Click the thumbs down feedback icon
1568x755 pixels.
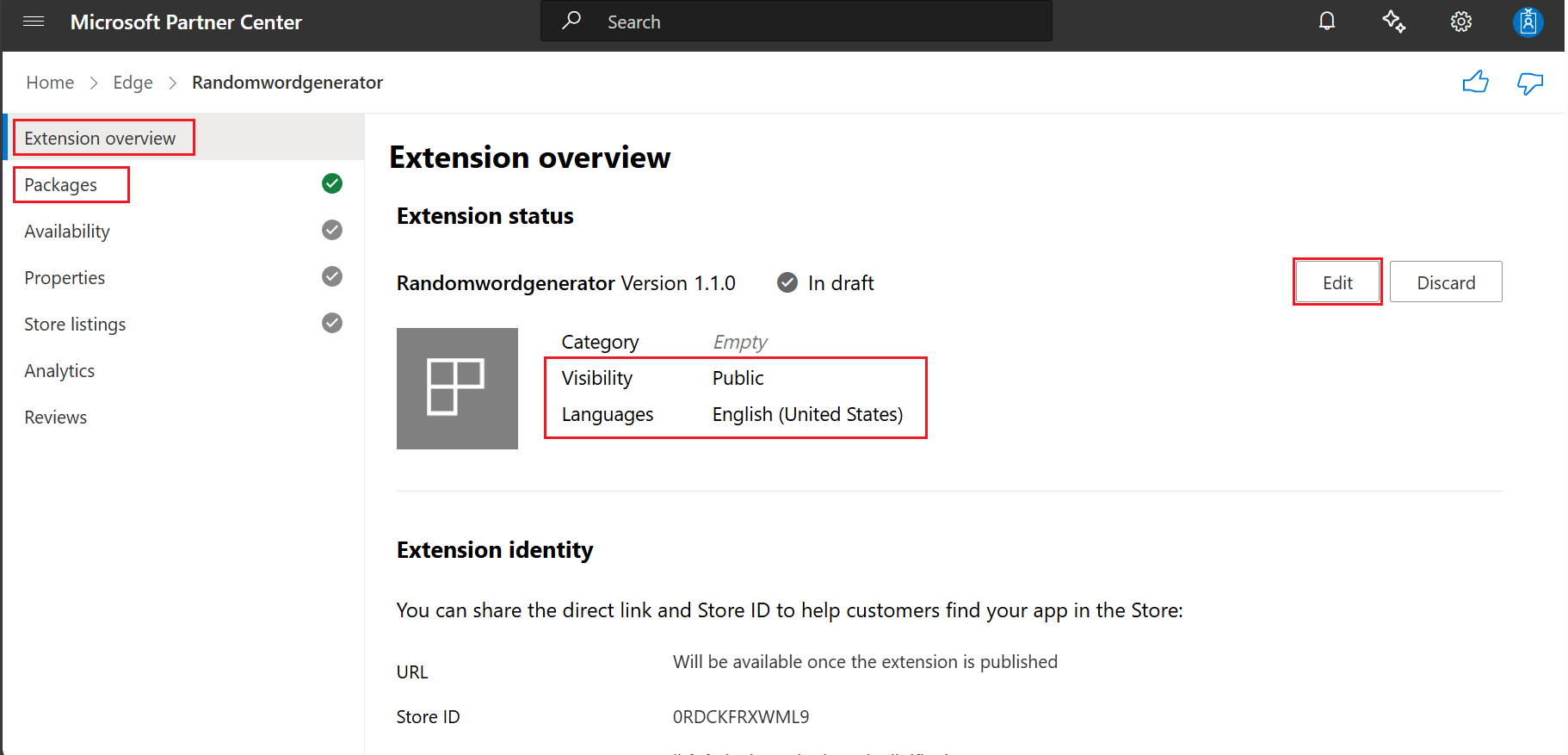[1529, 83]
